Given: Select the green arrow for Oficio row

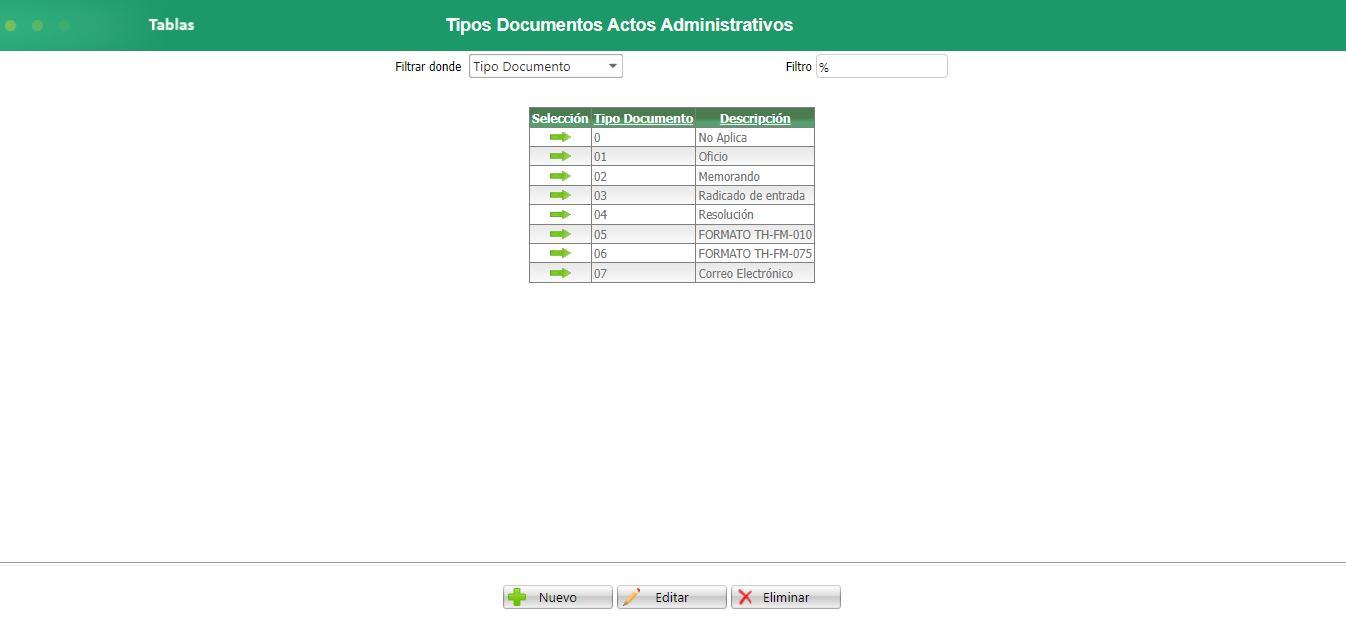Looking at the screenshot, I should (560, 156).
